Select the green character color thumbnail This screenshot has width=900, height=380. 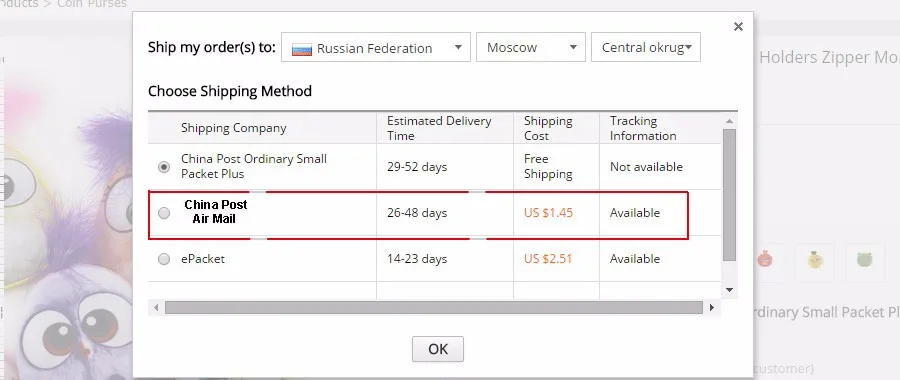[x=864, y=260]
